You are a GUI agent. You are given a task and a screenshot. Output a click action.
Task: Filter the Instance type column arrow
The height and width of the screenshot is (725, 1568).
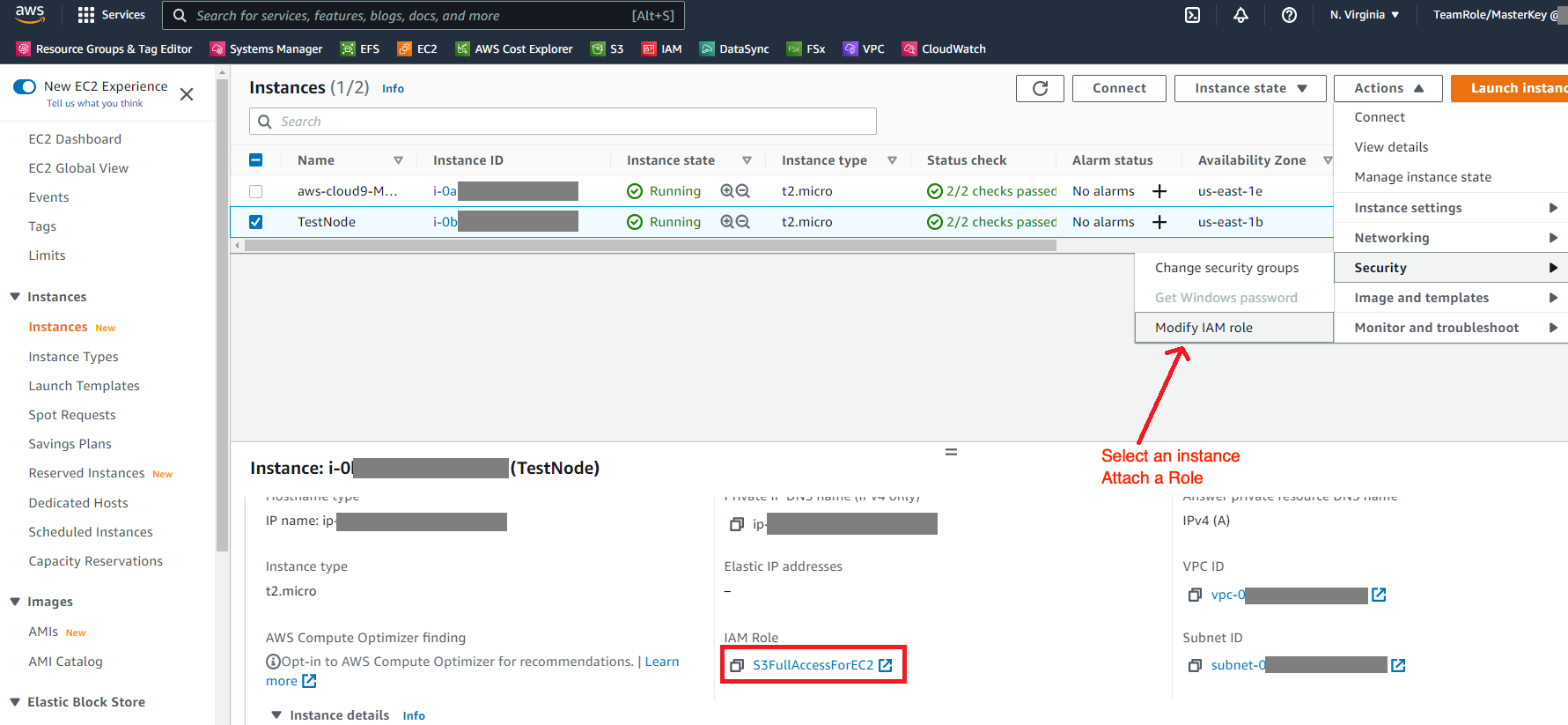coord(892,160)
